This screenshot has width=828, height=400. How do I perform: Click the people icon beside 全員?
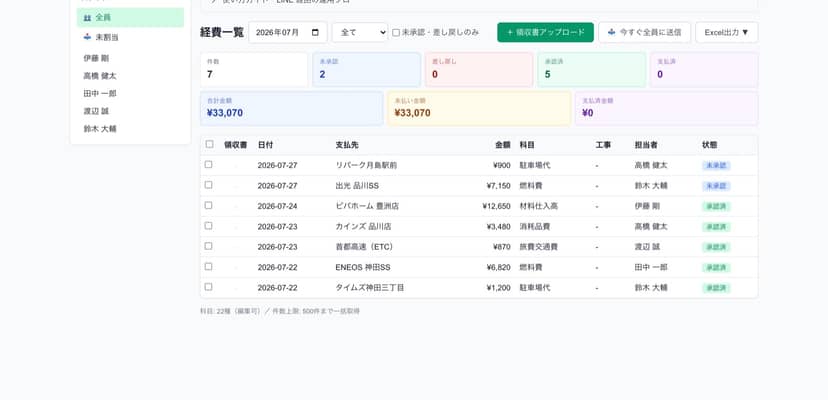tap(87, 17)
